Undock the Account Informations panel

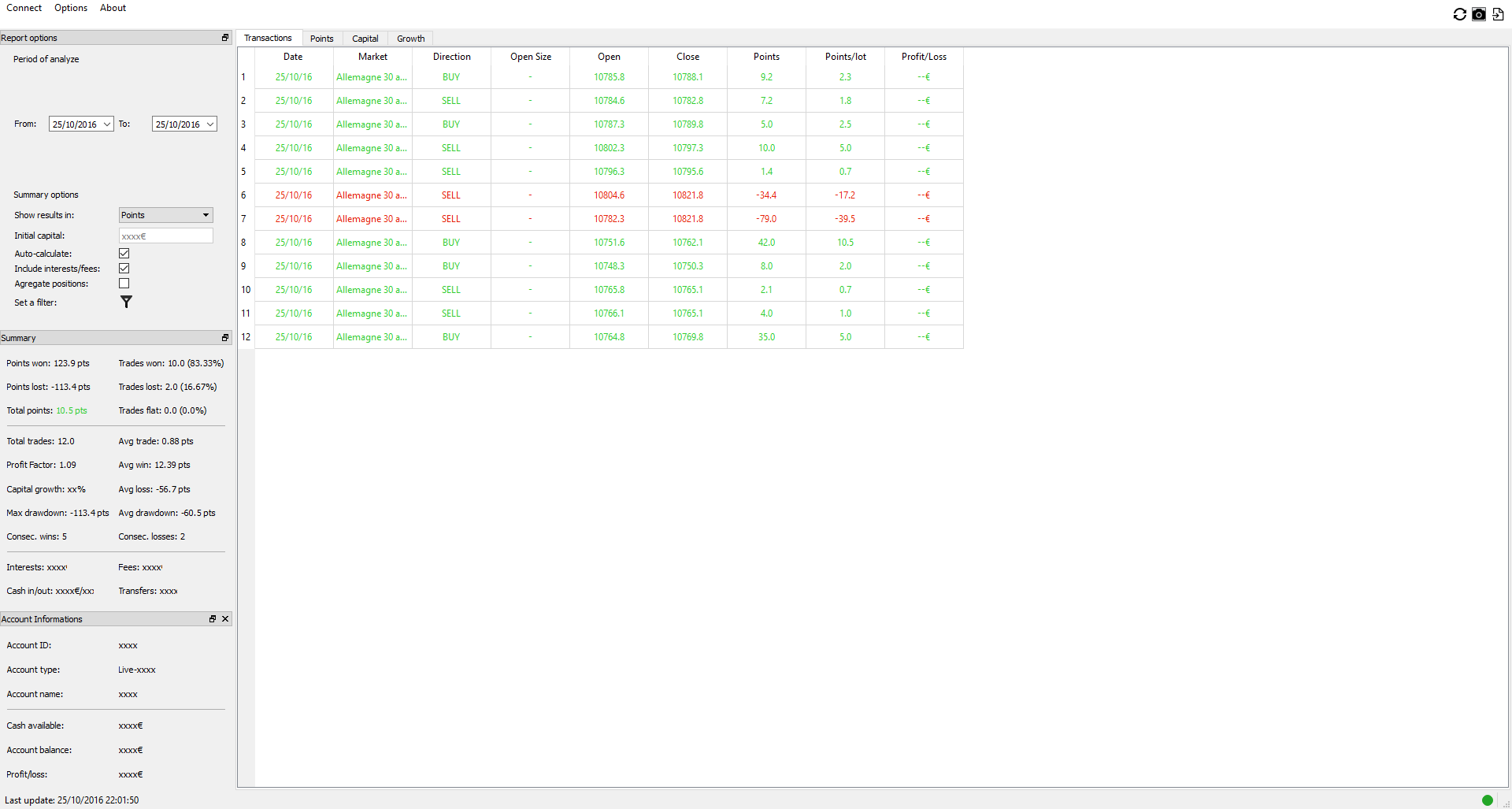point(213,619)
